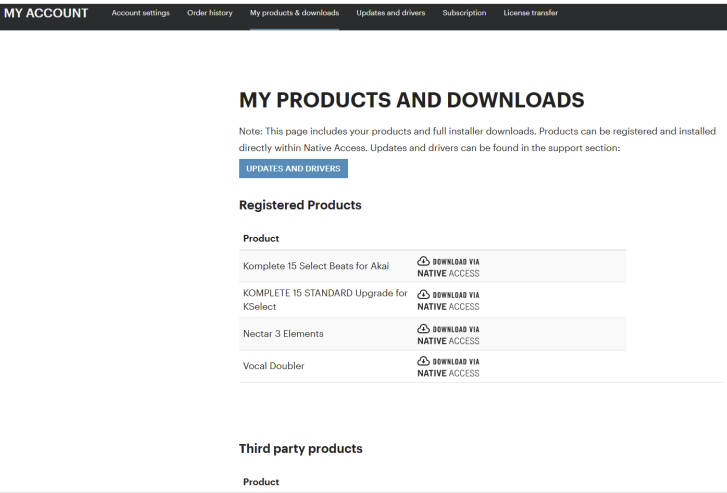Click download cloud icon for KOMPLETE 15 STANDARD Upgrade
This screenshot has height=493, width=727.
point(423,294)
